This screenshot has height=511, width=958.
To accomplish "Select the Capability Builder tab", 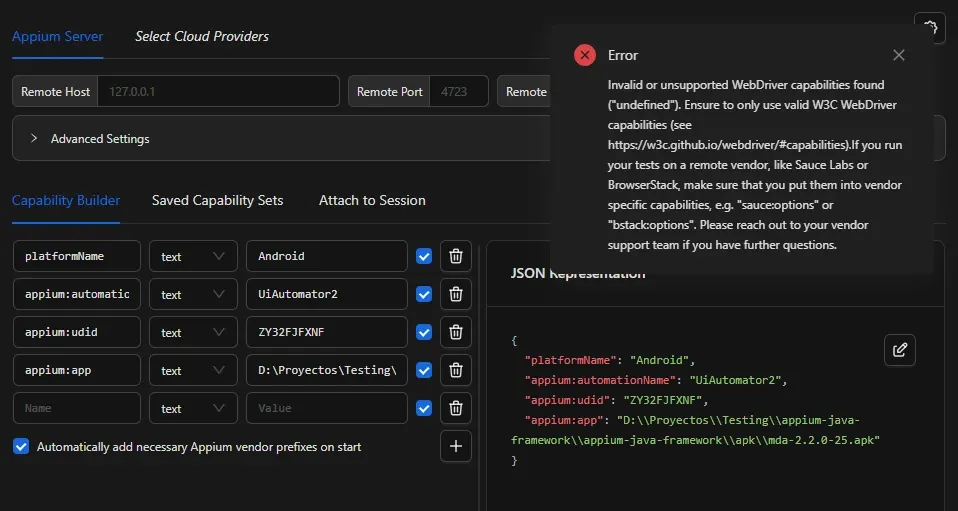I will click(66, 200).
